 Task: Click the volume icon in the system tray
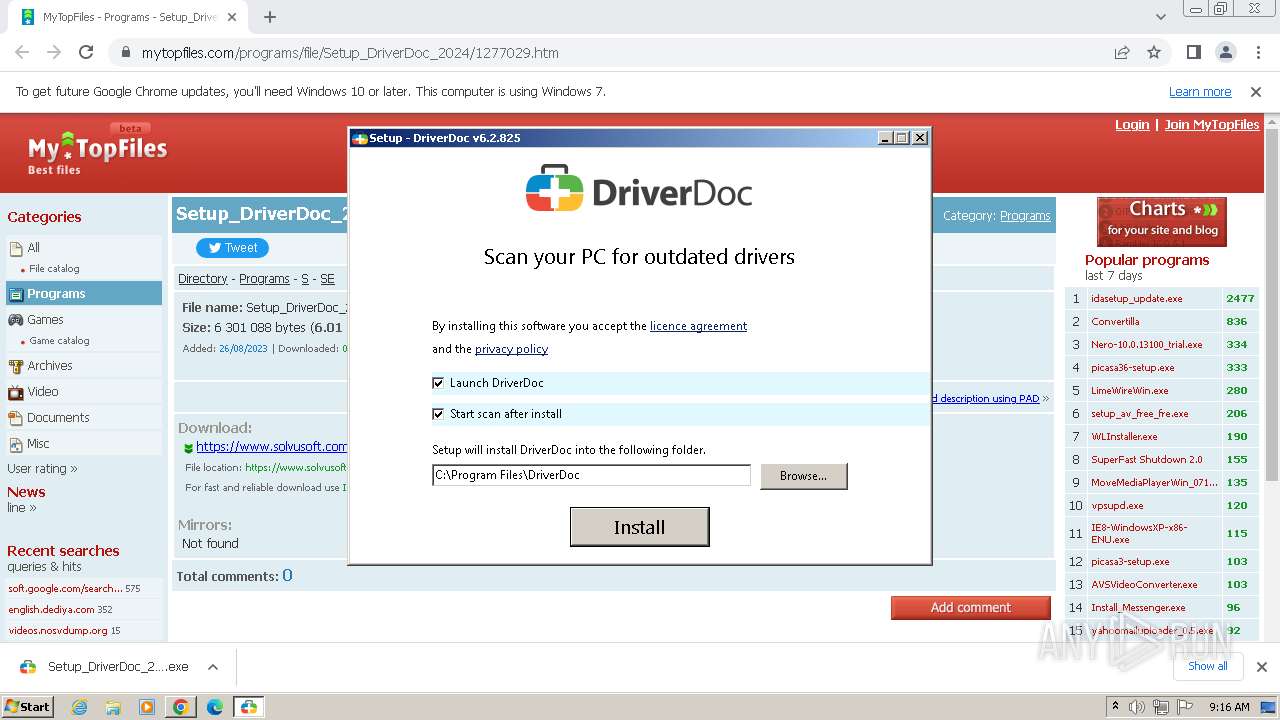click(x=1138, y=707)
